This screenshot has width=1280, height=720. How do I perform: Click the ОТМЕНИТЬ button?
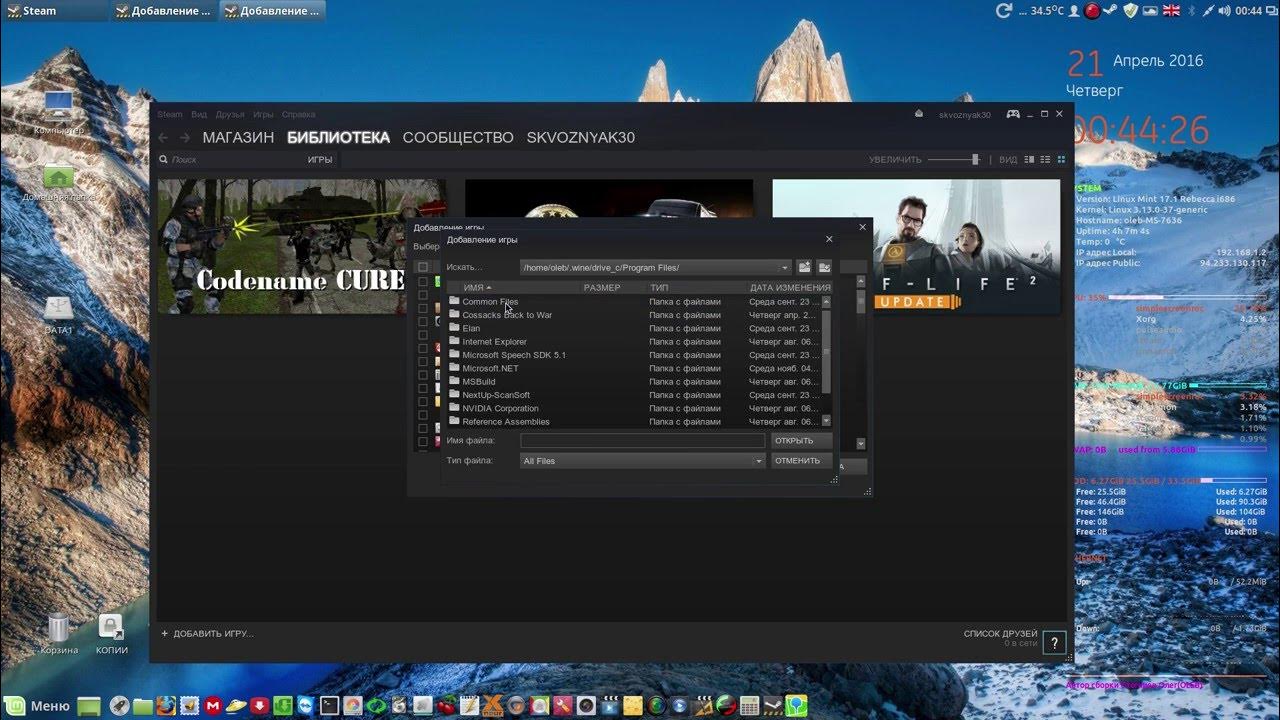click(x=801, y=461)
